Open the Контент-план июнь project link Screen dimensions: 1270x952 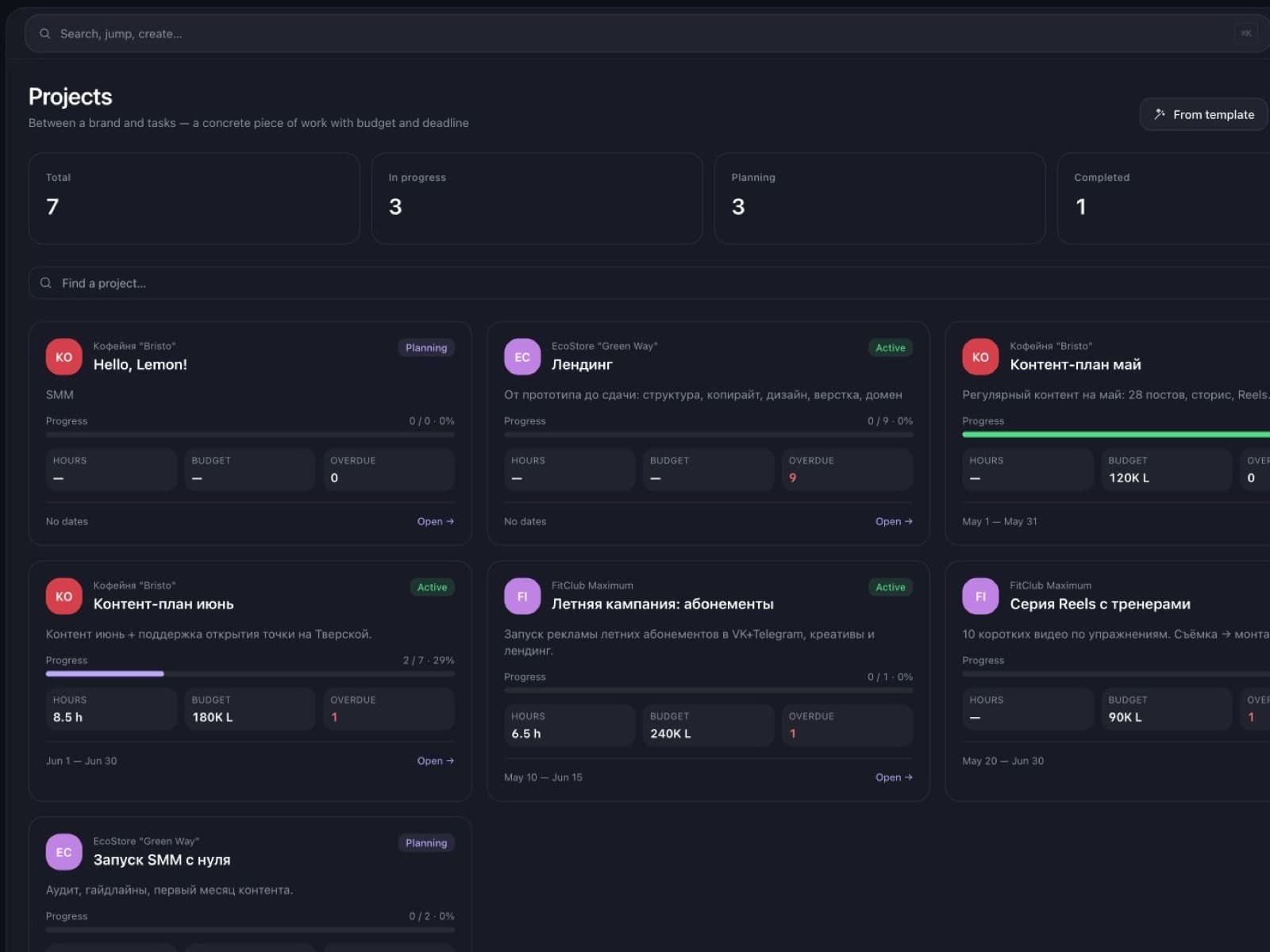tap(435, 761)
